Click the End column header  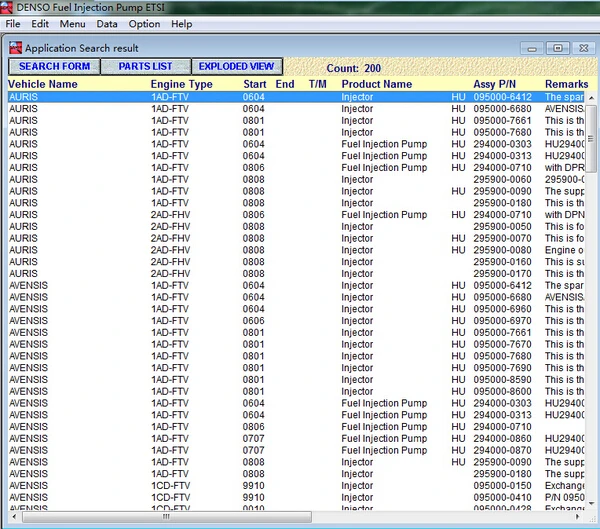coord(285,84)
